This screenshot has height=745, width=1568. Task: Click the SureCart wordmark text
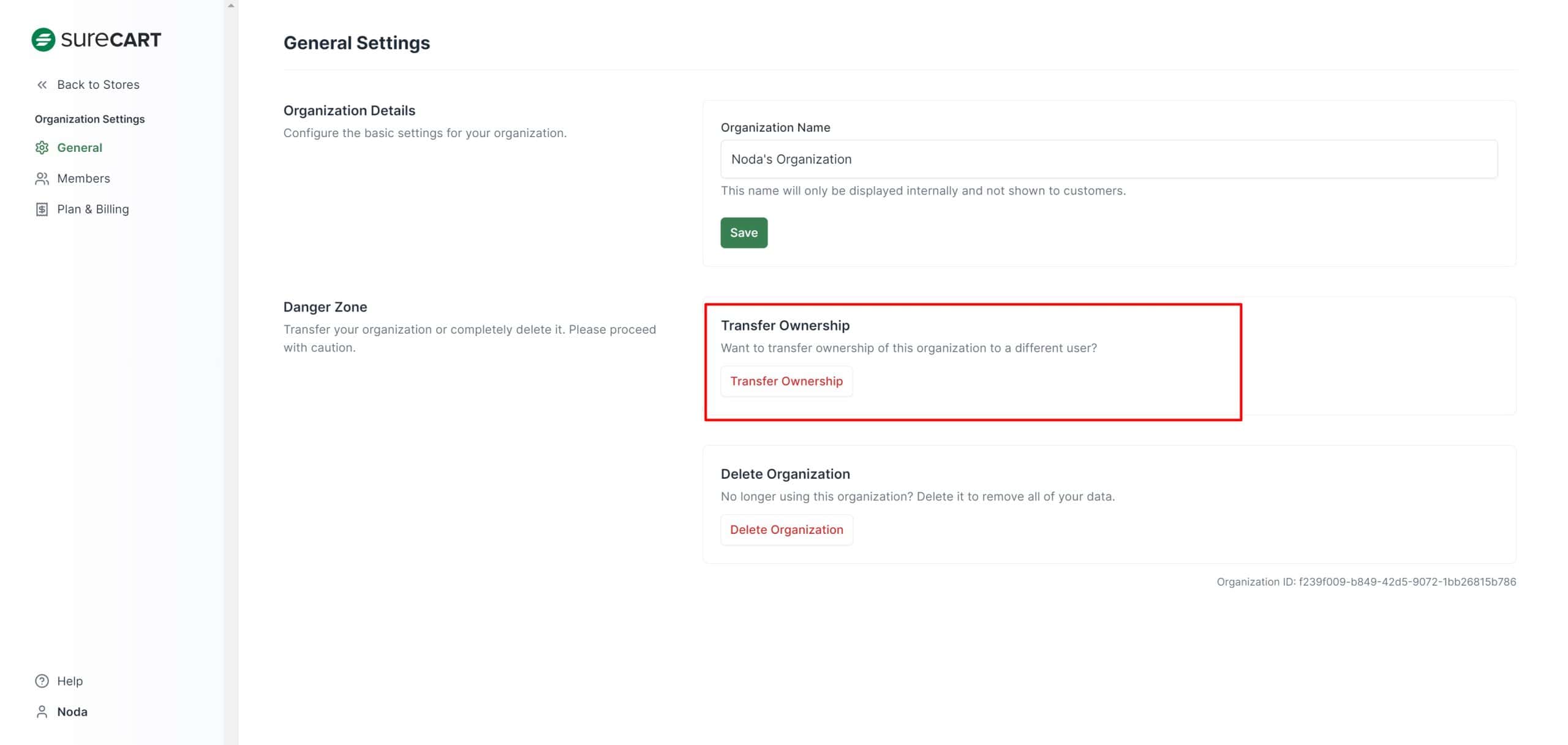point(111,40)
